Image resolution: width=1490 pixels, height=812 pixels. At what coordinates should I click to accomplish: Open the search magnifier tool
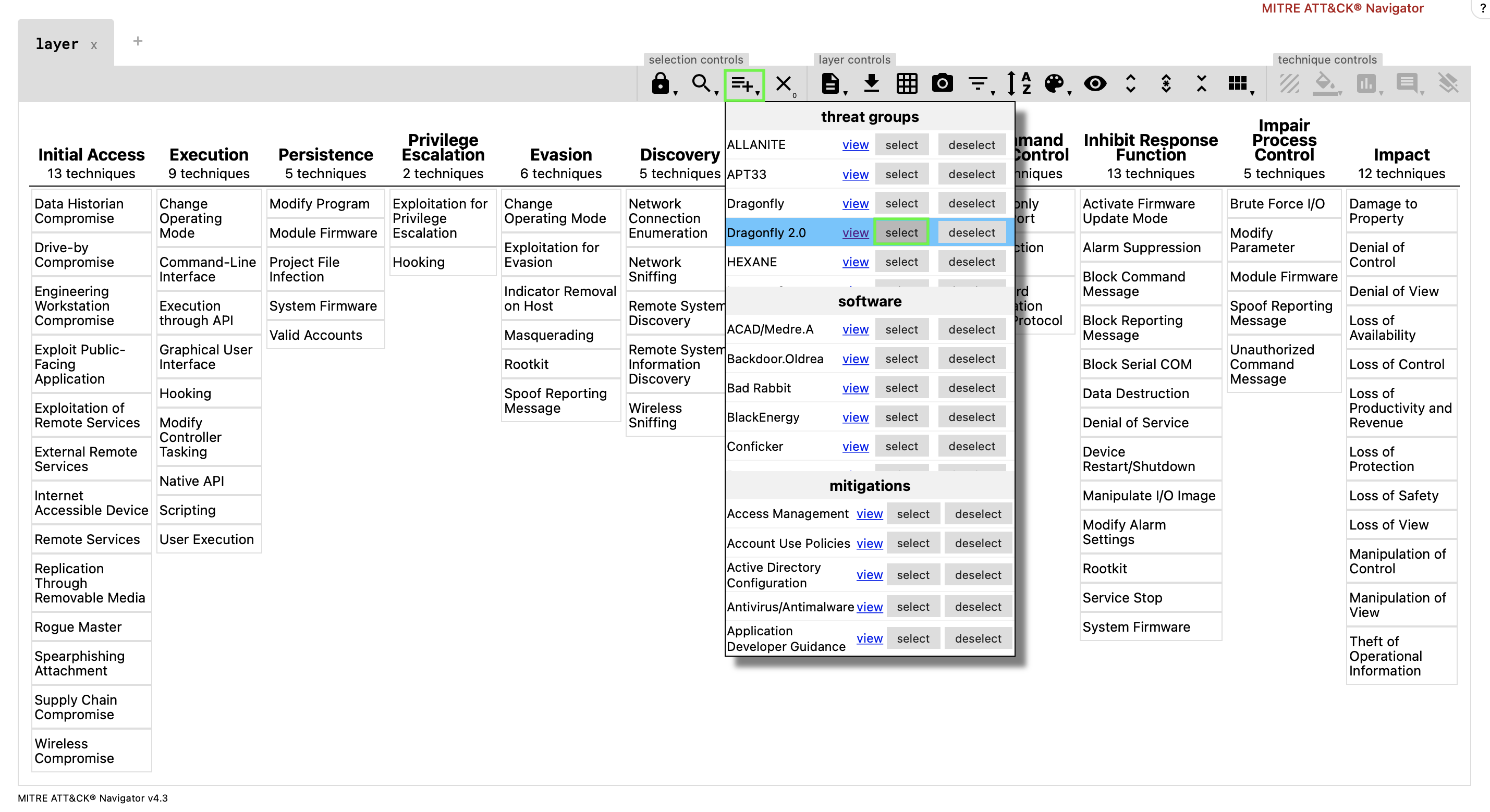[701, 84]
